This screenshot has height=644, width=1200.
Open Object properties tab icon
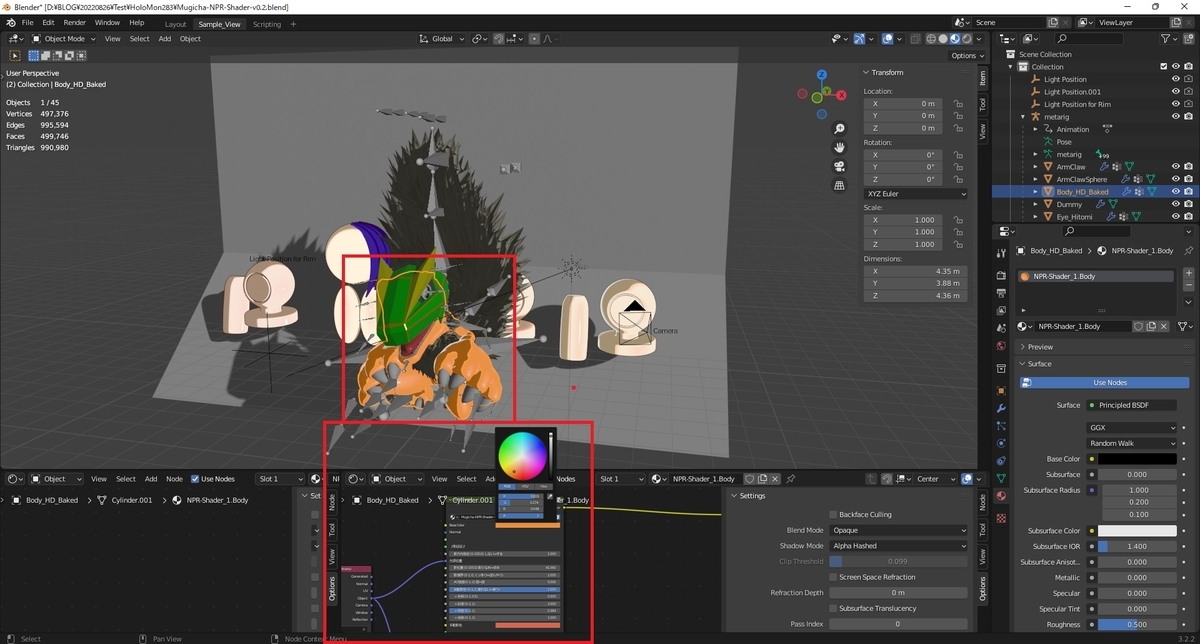1001,391
